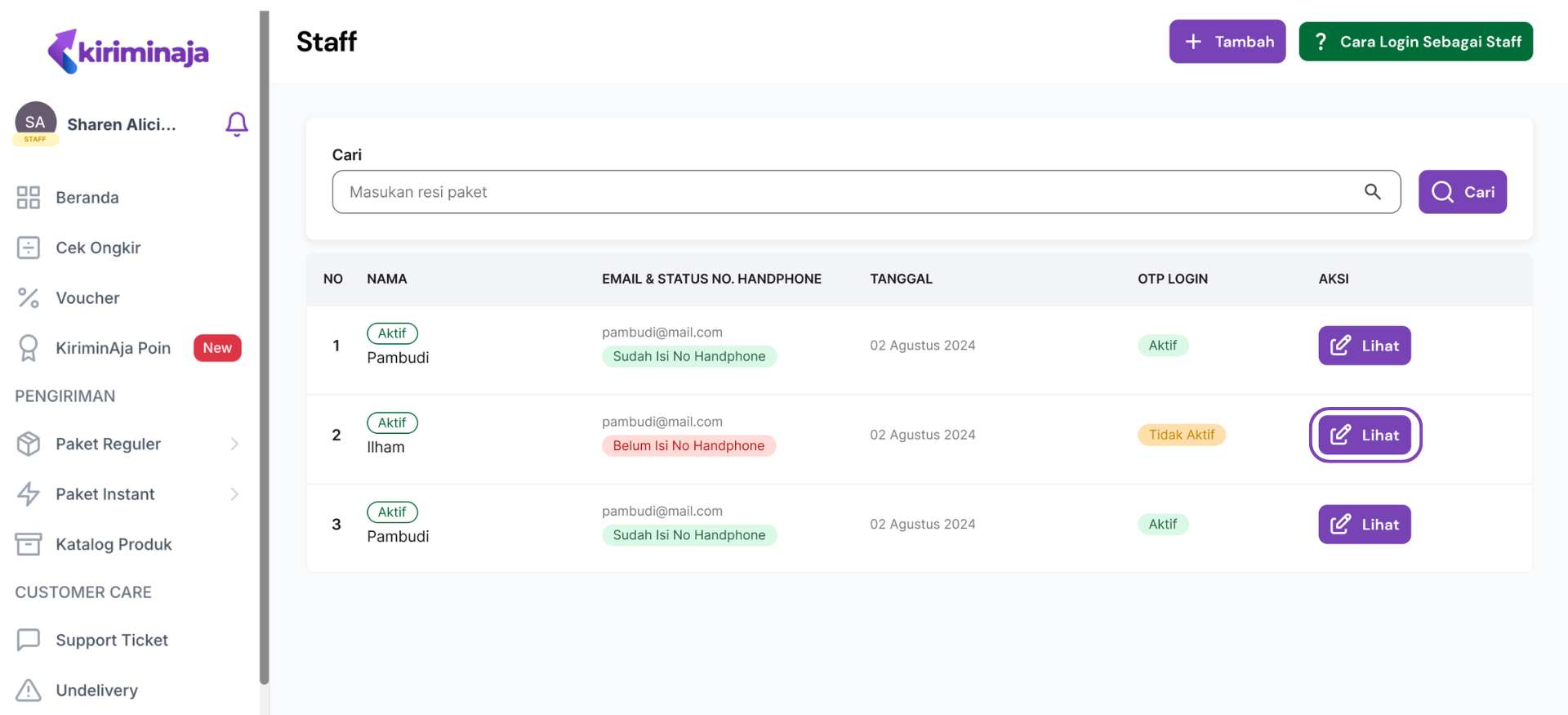Click the Paket Instant lightning icon
Screen dimensions: 1568x715
click(29, 494)
